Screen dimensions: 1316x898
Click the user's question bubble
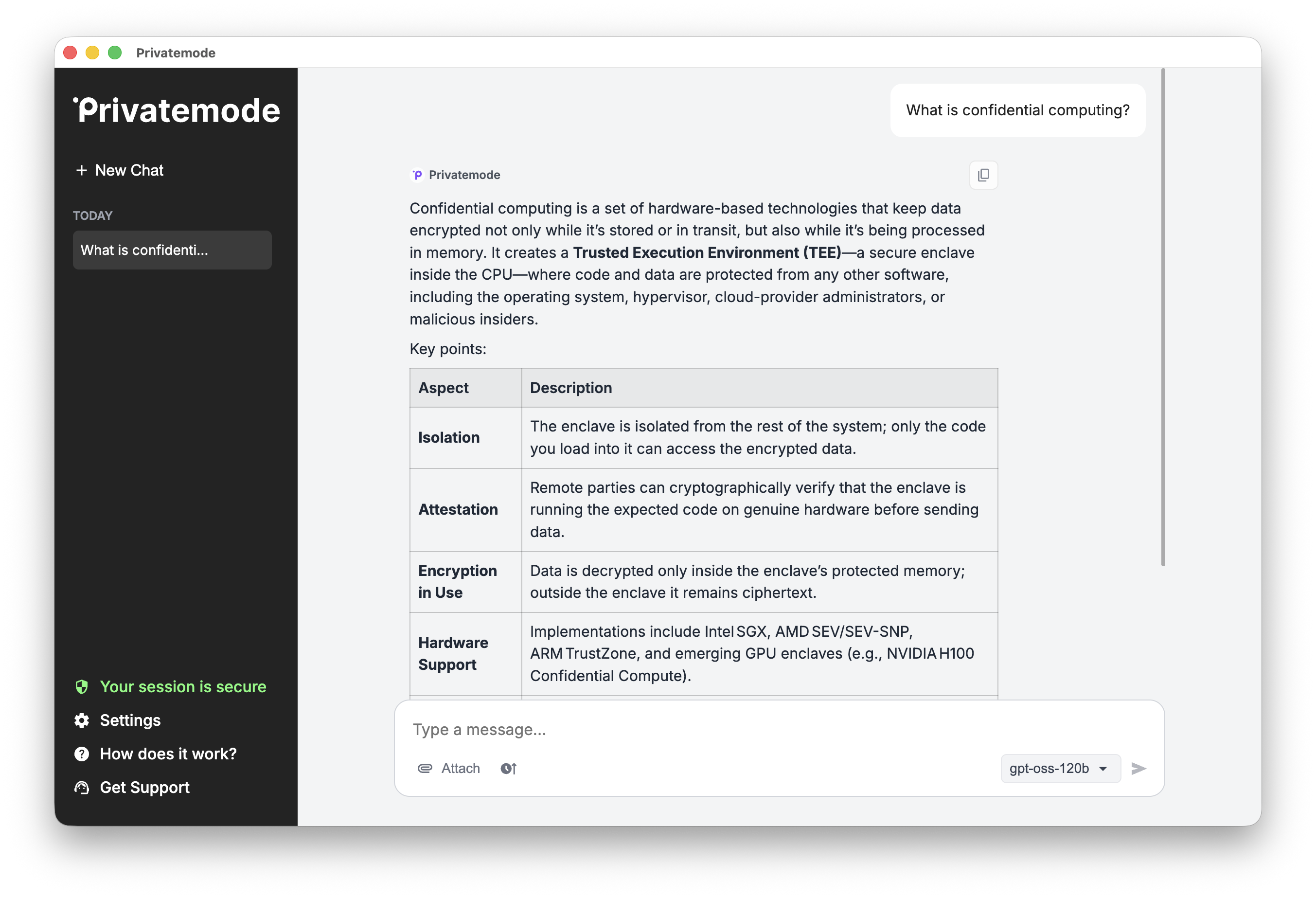pyautogui.click(x=1017, y=110)
